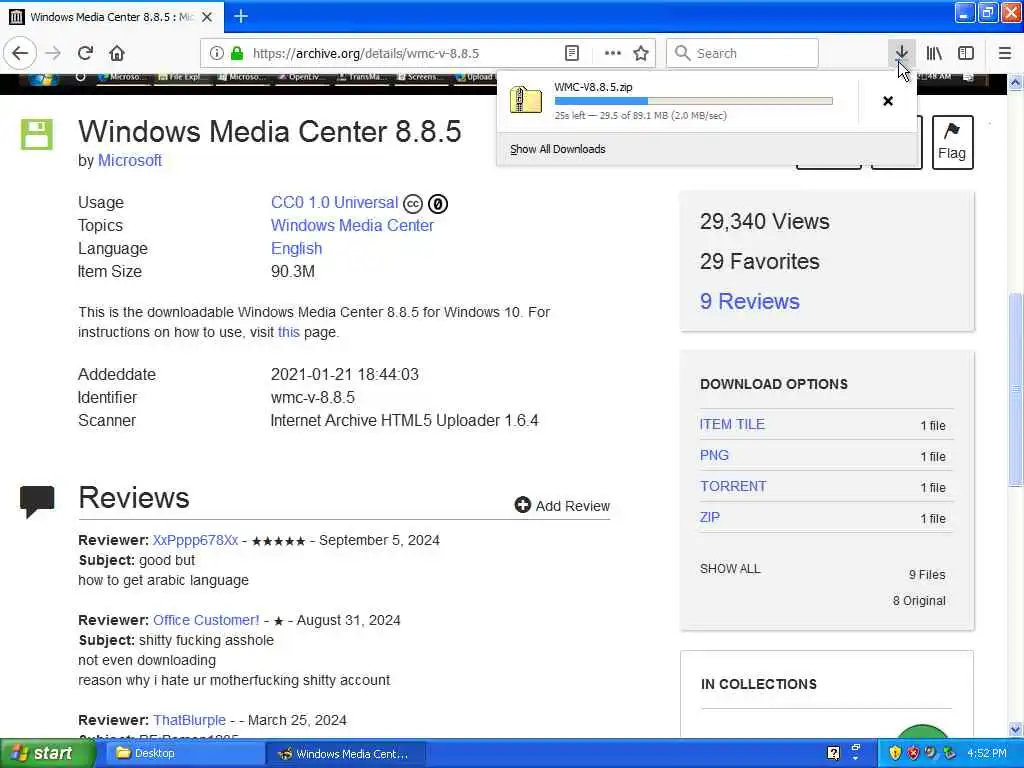The image size is (1024, 768).
Task: Open reviewer XxPppp678Xx profile
Action: click(195, 540)
